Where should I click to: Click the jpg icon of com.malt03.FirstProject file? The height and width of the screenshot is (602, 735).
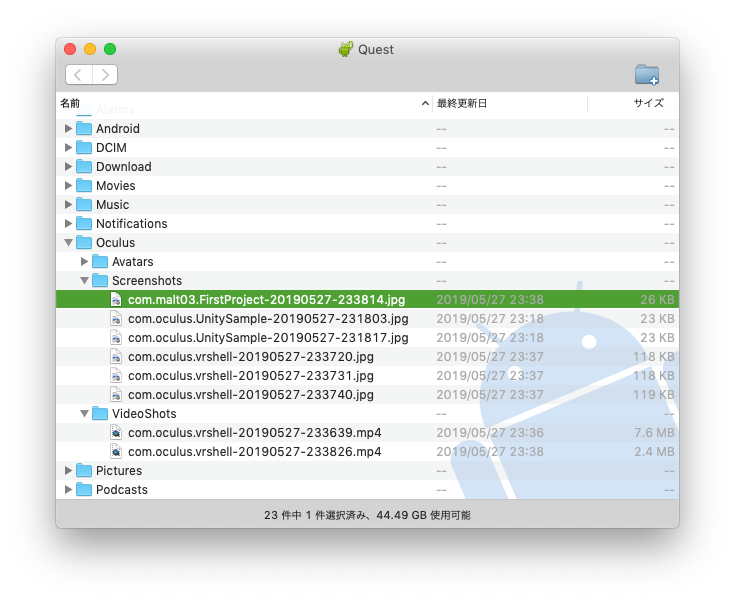pos(116,299)
